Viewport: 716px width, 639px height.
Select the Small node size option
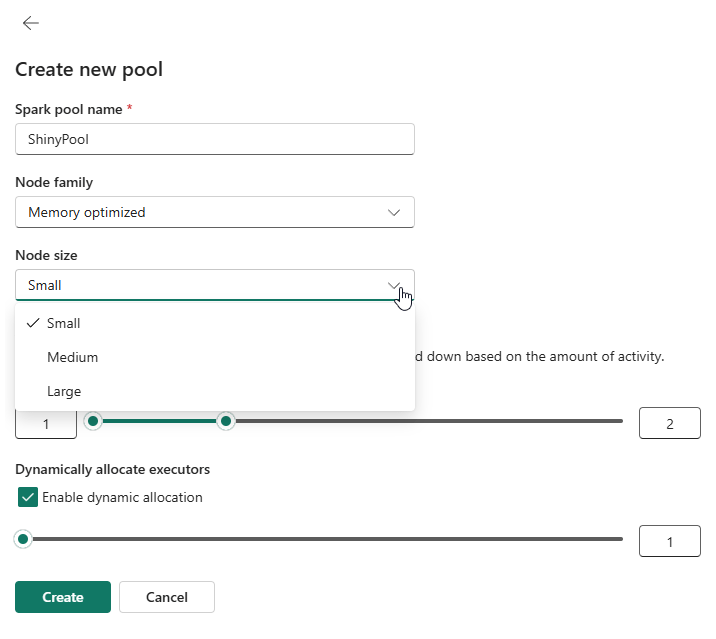click(64, 323)
